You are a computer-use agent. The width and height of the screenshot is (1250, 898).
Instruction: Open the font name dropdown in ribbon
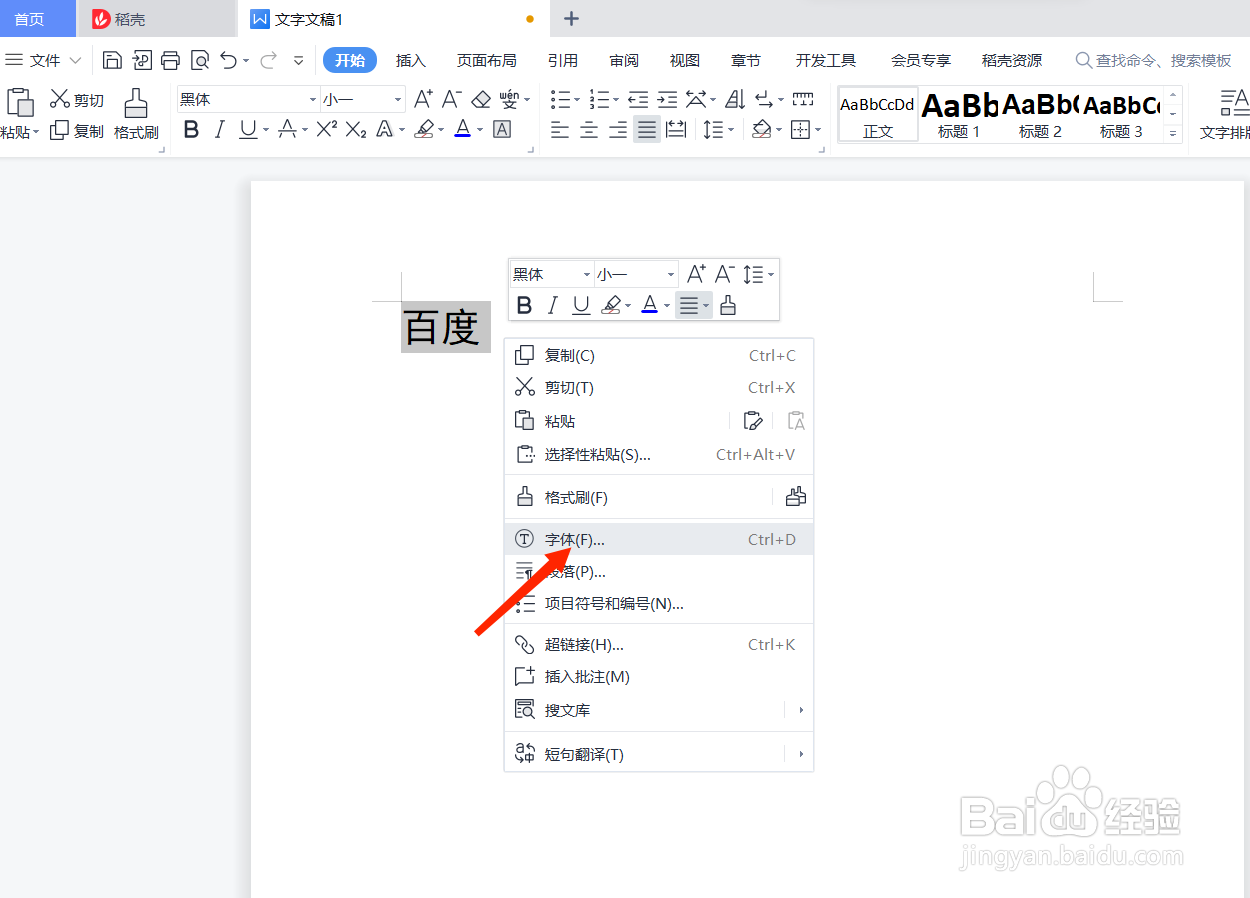tap(312, 99)
